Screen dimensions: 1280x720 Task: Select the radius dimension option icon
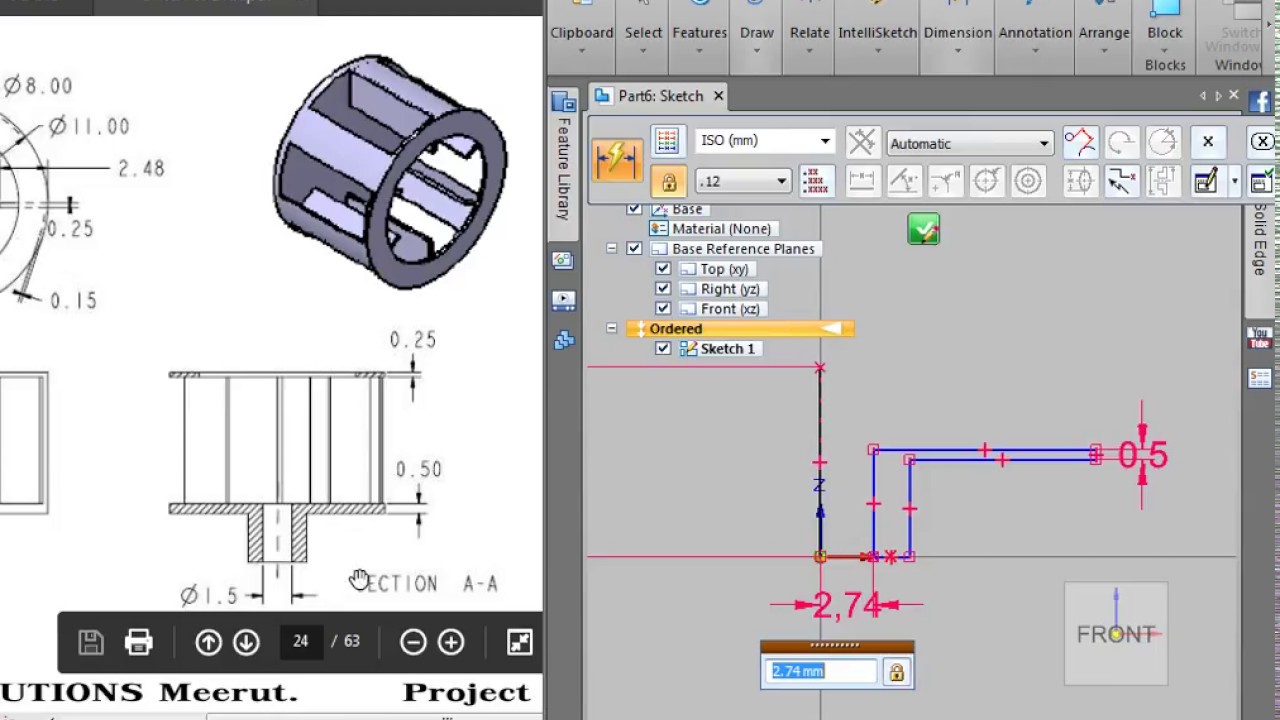point(945,181)
